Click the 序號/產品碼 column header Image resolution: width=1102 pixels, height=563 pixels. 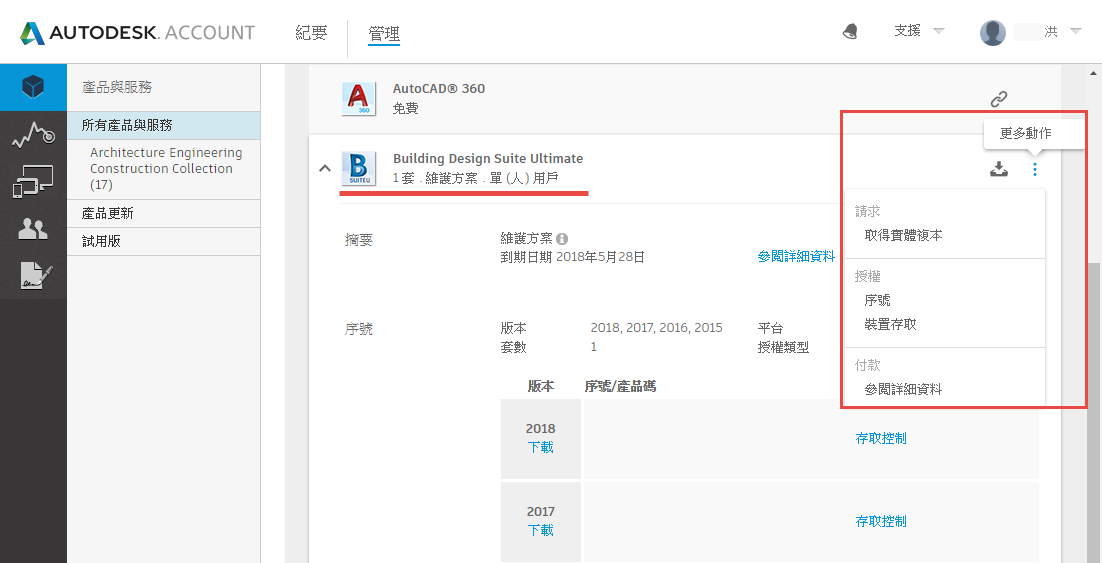tap(621, 386)
